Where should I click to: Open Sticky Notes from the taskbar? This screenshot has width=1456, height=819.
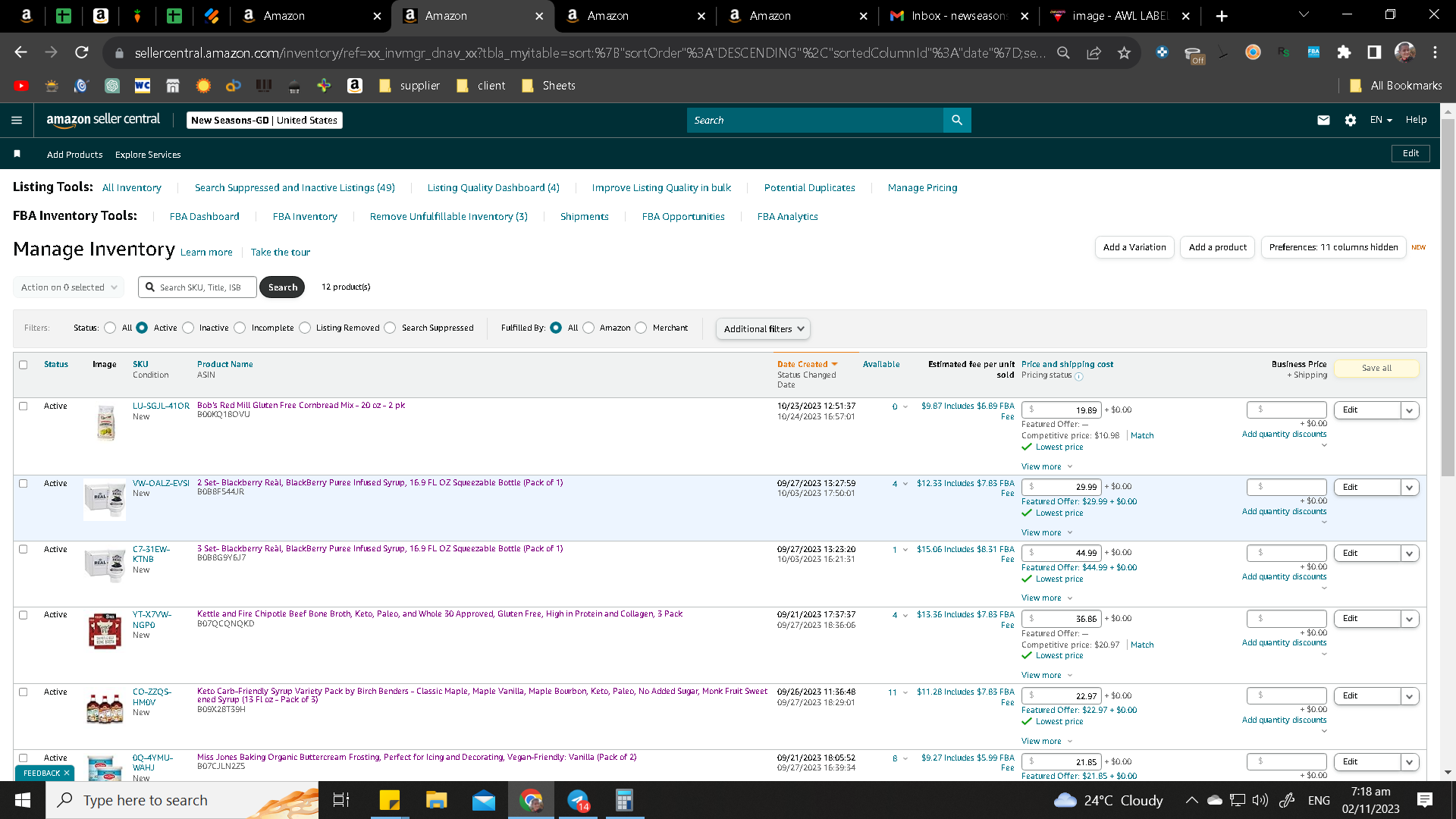pyautogui.click(x=389, y=800)
